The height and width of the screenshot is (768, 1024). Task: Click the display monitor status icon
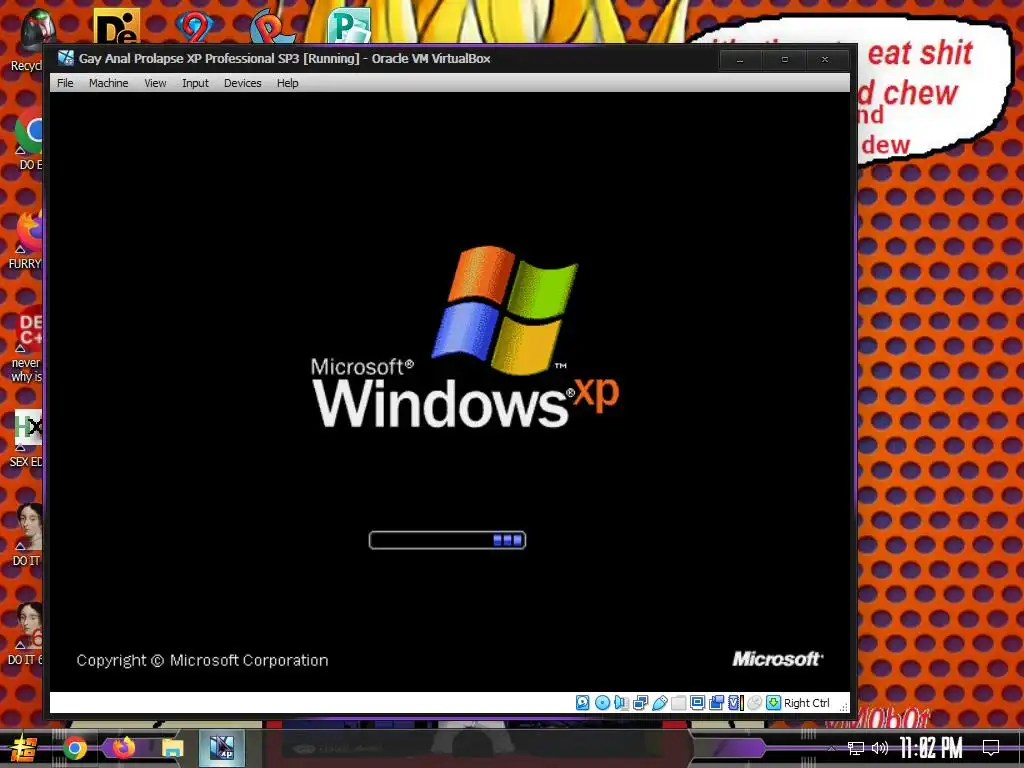tap(697, 703)
